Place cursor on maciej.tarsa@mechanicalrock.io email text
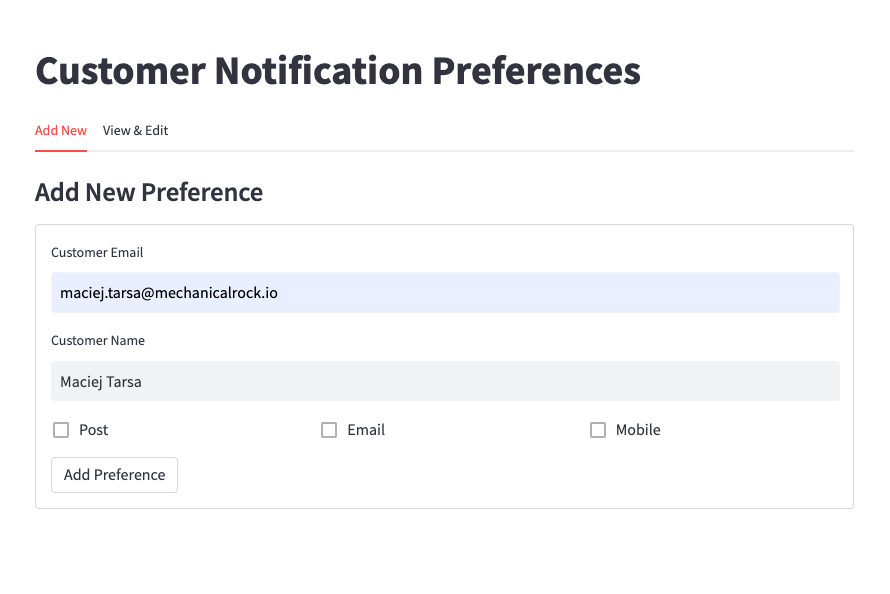The width and height of the screenshot is (890, 594). (169, 293)
